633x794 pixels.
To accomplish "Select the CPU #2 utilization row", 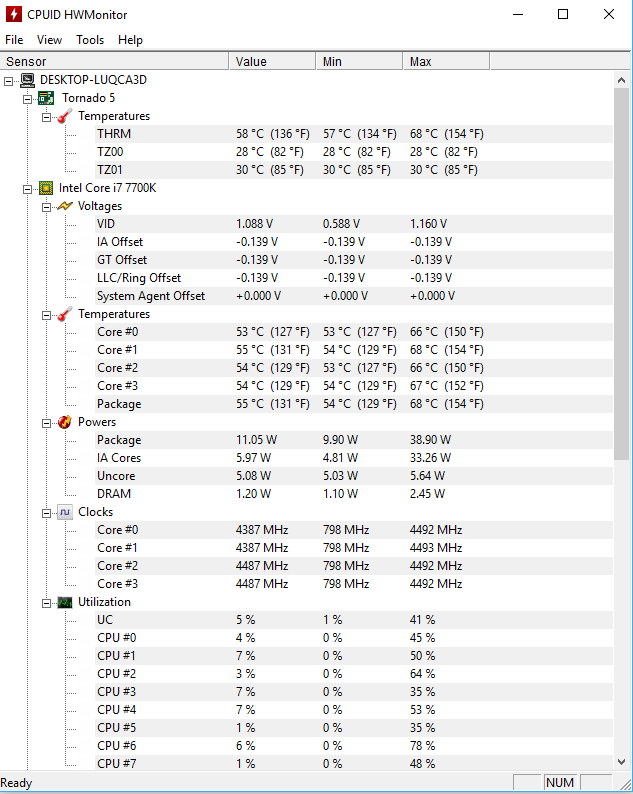I will (354, 674).
